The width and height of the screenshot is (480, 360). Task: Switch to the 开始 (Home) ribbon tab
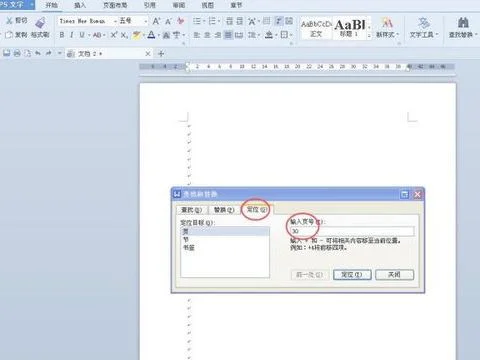point(51,5)
